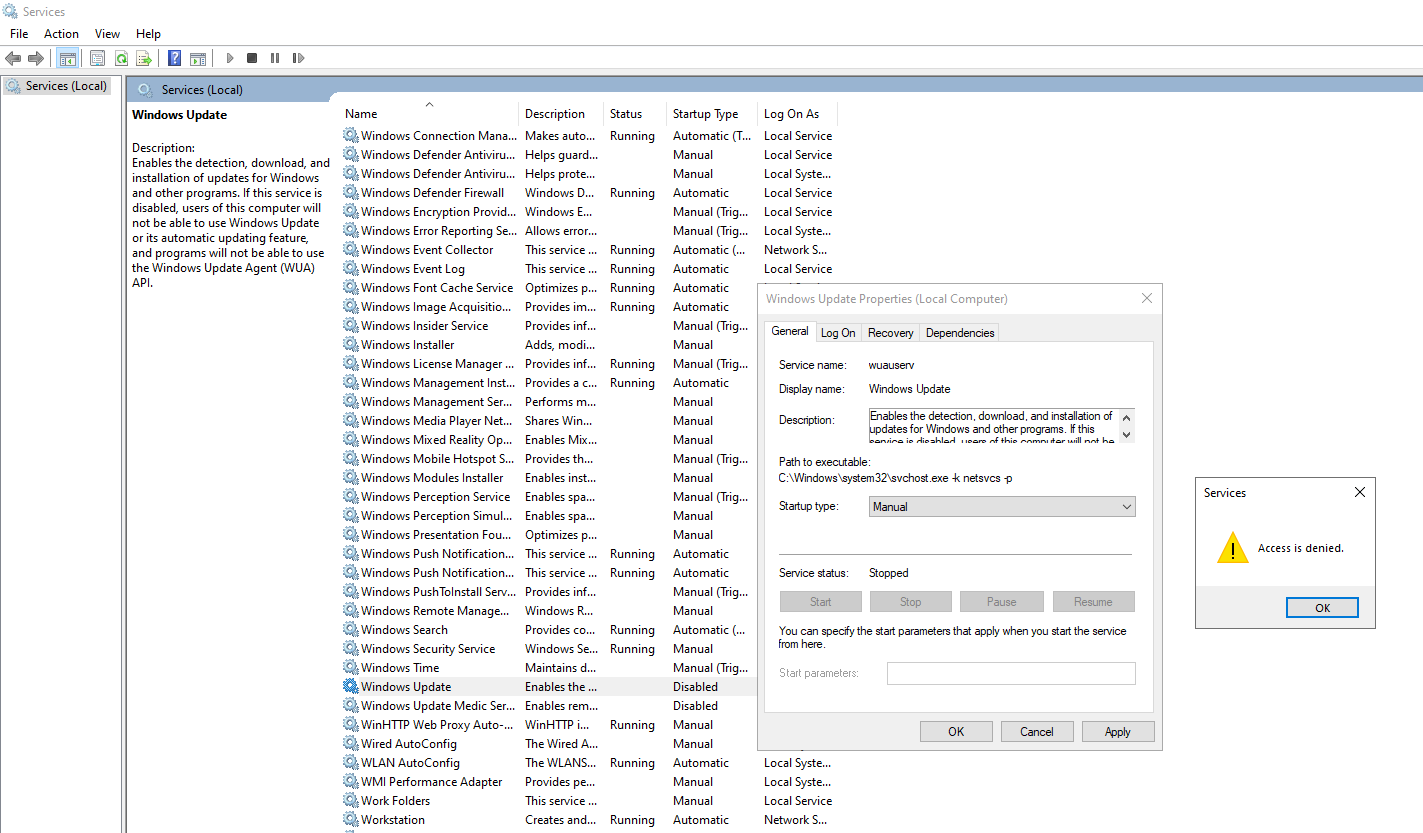Sort services by Name column header

click(x=430, y=114)
